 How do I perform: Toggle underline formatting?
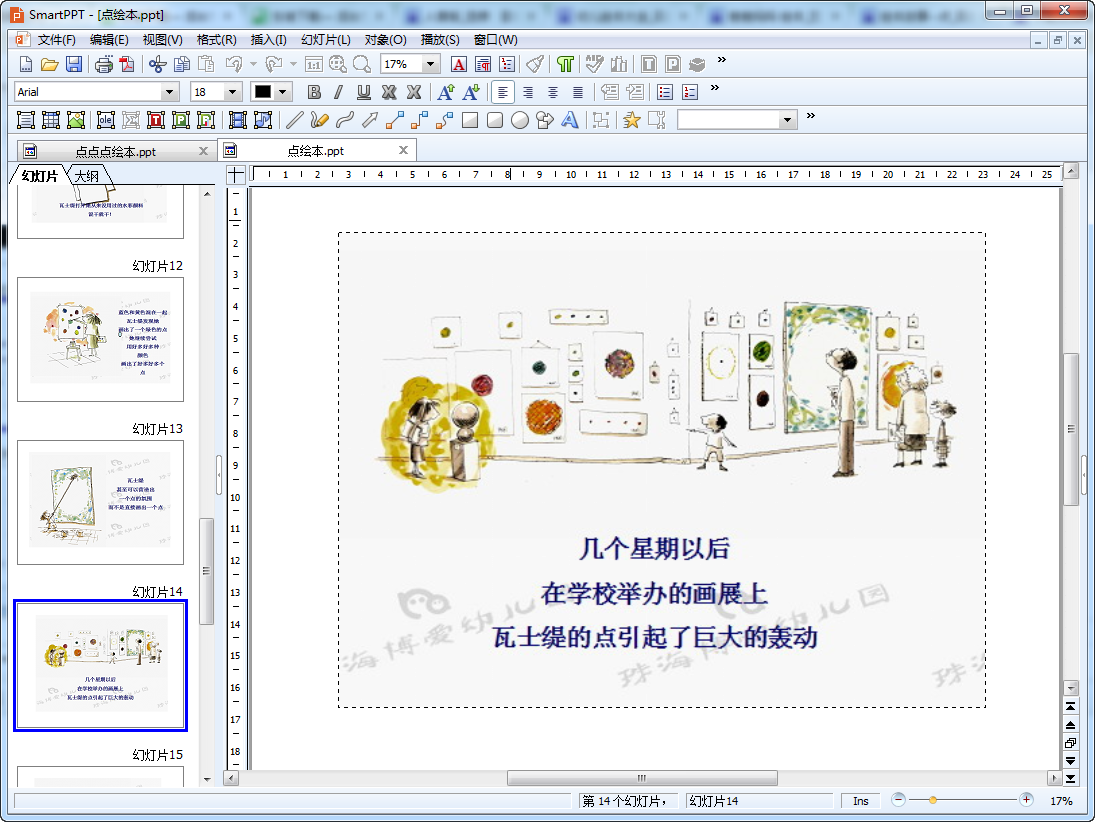[x=364, y=92]
